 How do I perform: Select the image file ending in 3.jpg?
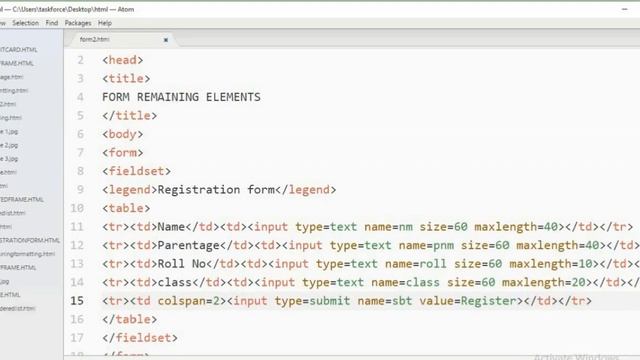tap(9, 158)
